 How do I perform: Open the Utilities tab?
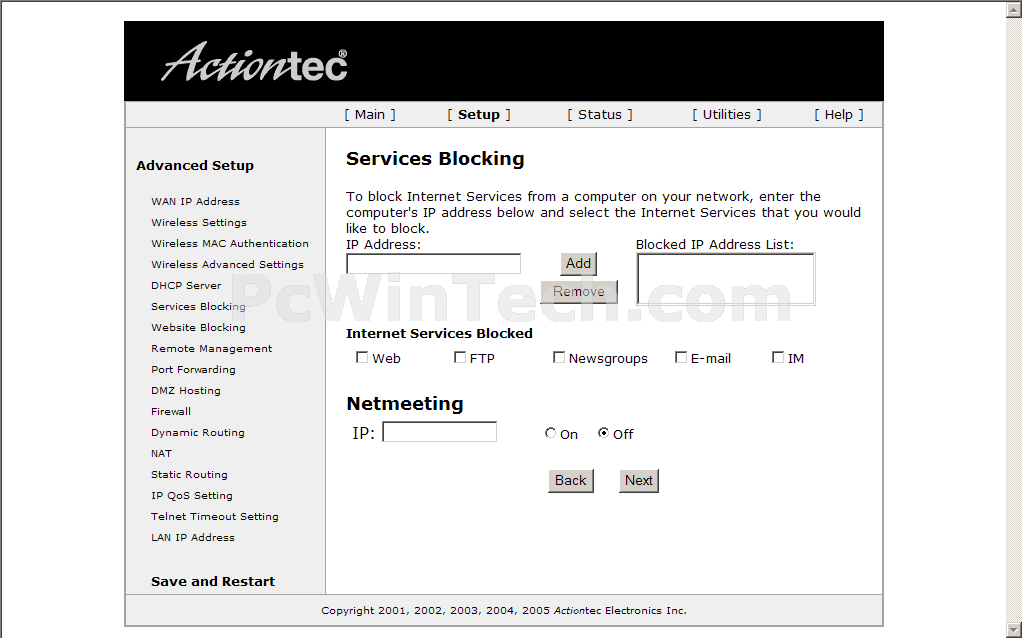pyautogui.click(x=726, y=115)
